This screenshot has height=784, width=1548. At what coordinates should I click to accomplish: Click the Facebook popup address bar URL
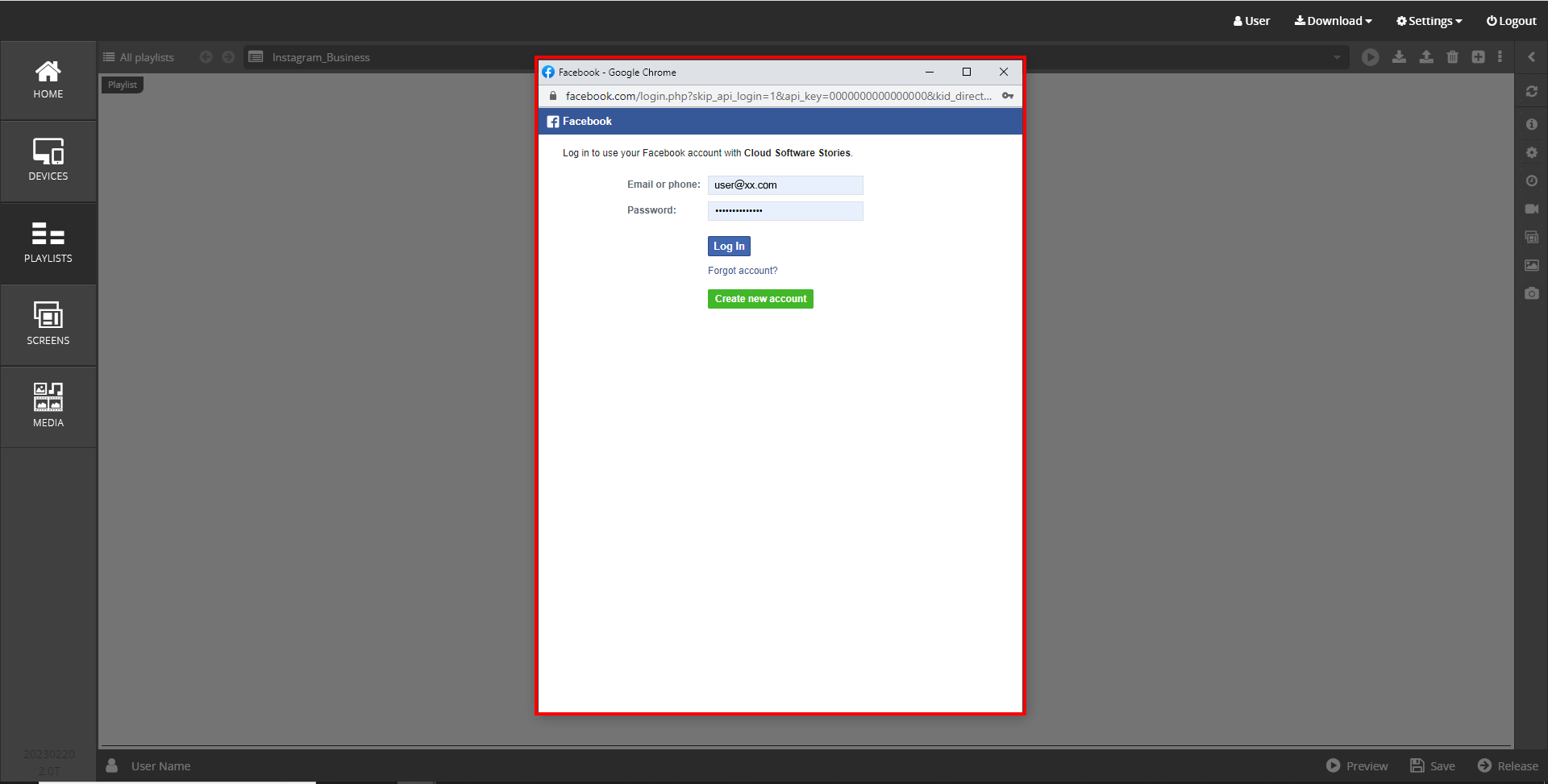point(778,96)
